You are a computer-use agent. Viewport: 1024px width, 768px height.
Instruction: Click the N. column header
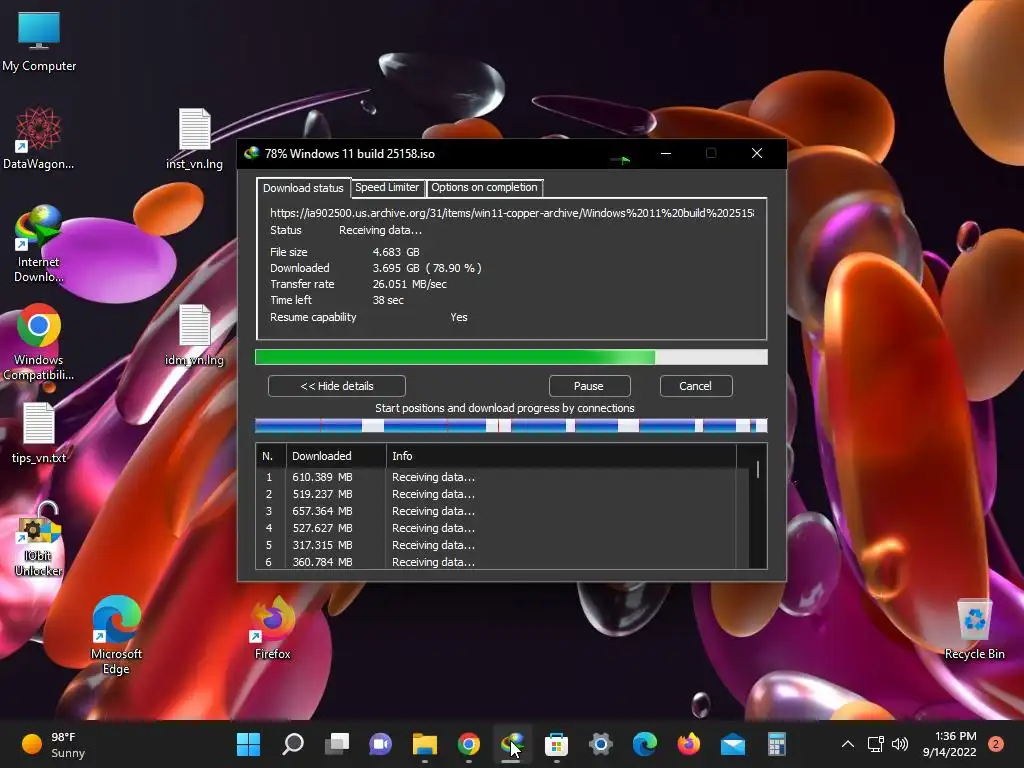tap(270, 456)
